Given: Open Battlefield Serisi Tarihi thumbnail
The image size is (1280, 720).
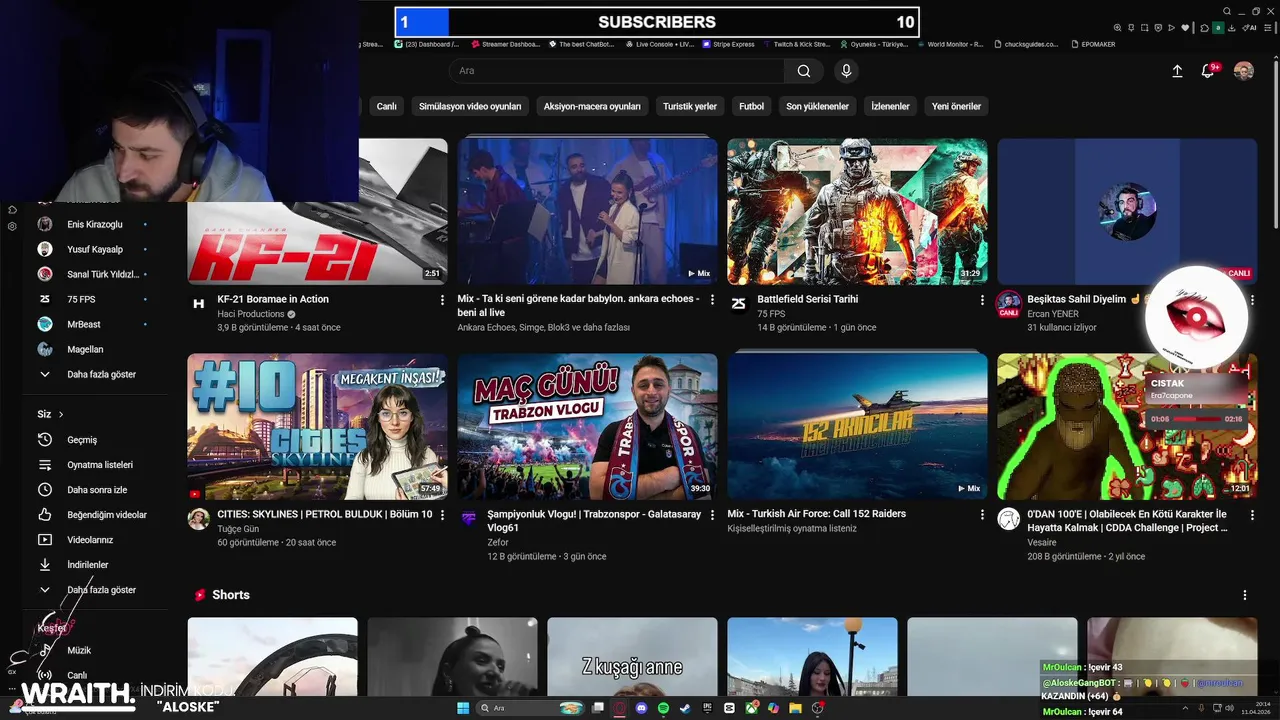Looking at the screenshot, I should pyautogui.click(x=857, y=211).
